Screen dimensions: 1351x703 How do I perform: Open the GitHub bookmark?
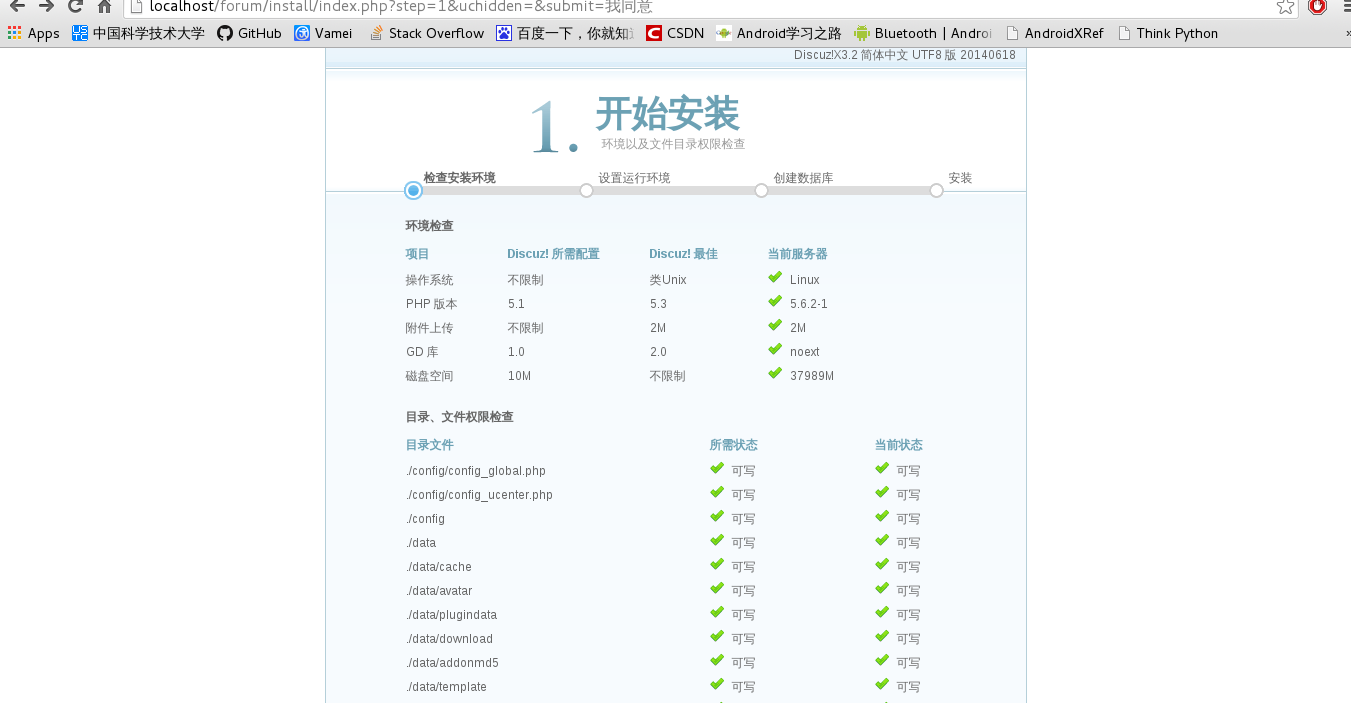click(x=249, y=33)
